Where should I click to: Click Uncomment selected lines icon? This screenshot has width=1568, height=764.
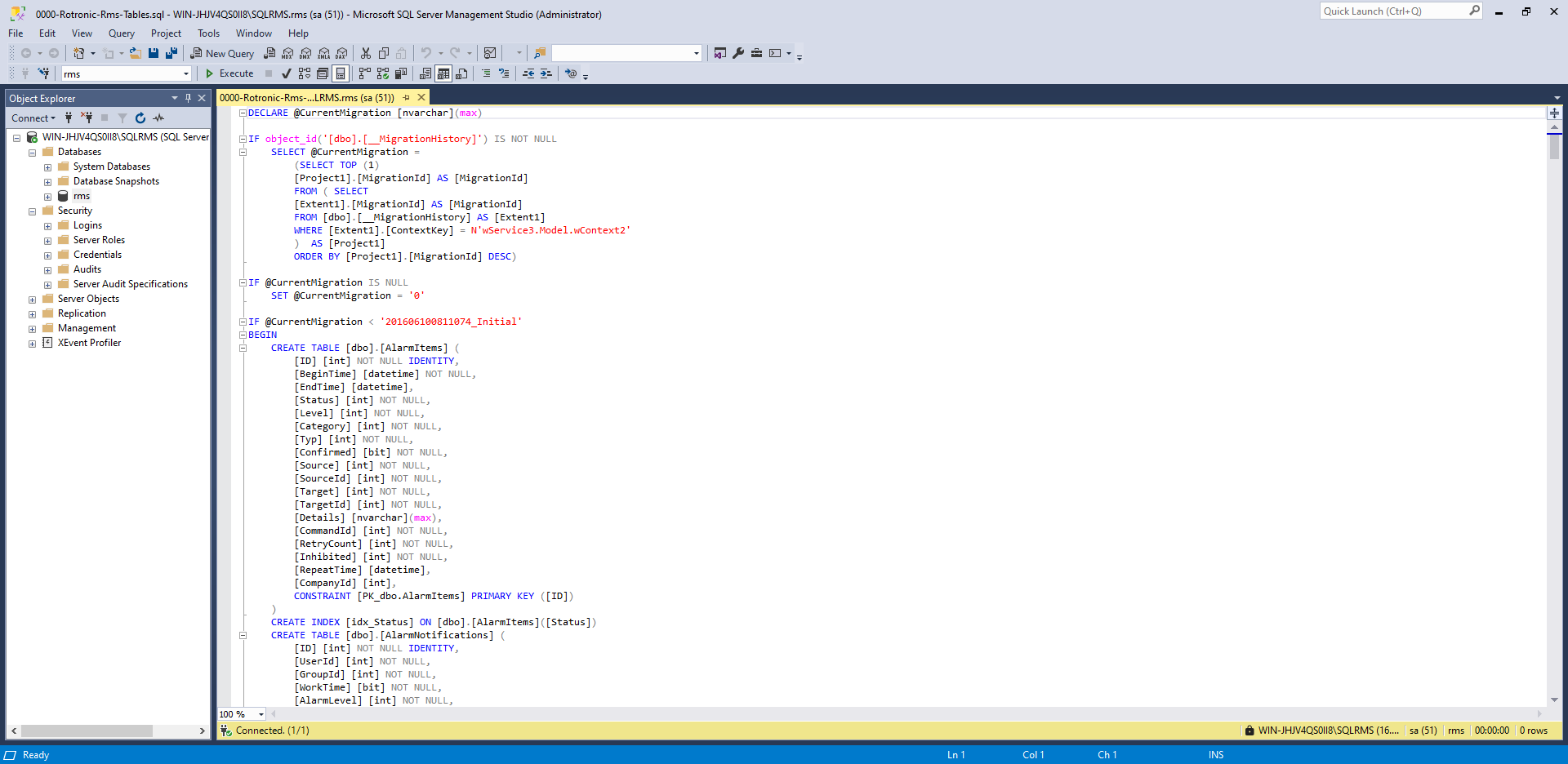(504, 73)
